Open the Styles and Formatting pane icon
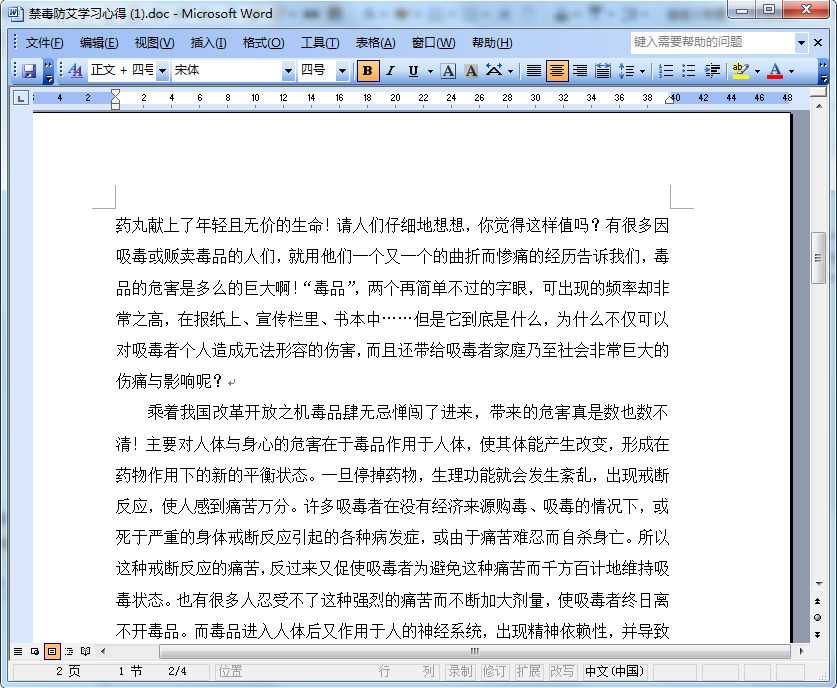This screenshot has height=688, width=837. click(75, 70)
